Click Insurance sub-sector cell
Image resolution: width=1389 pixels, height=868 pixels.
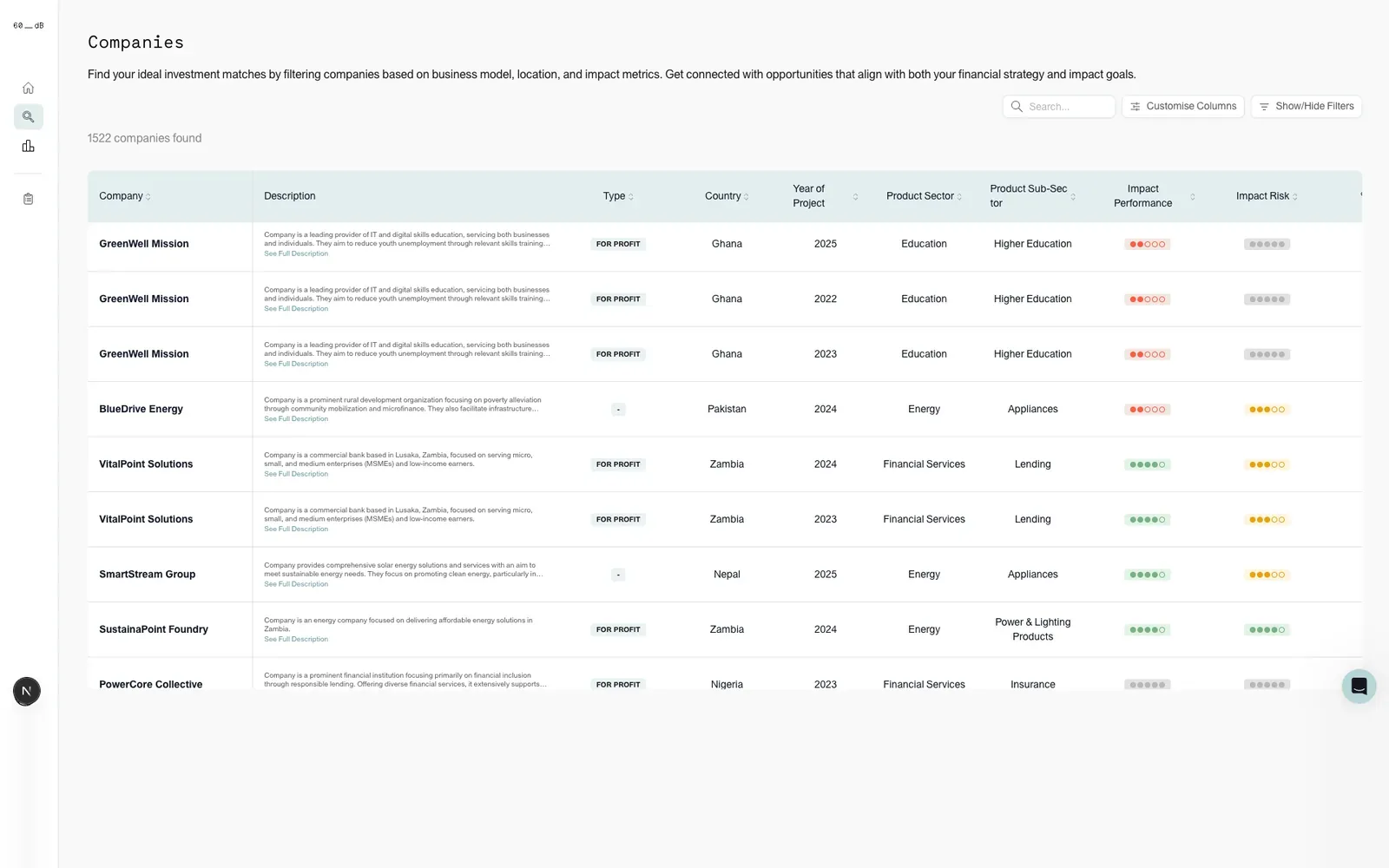tap(1032, 684)
